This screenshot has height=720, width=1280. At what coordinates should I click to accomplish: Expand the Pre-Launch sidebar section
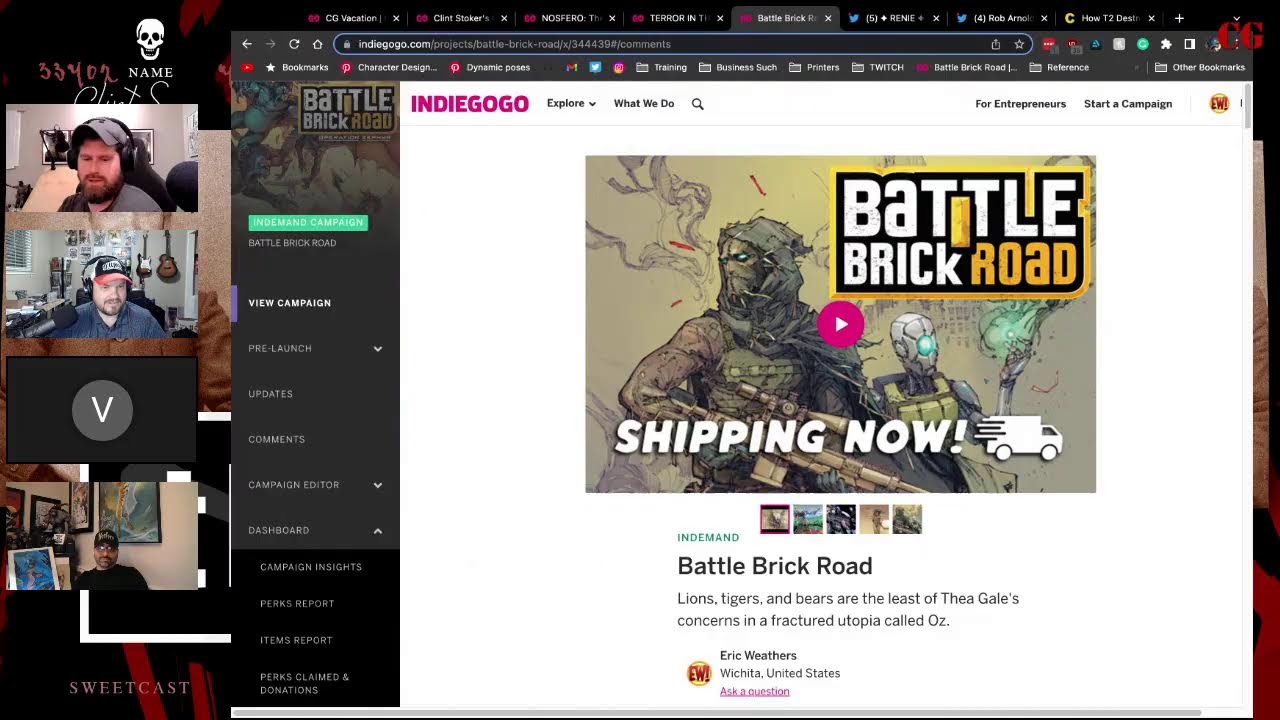378,349
